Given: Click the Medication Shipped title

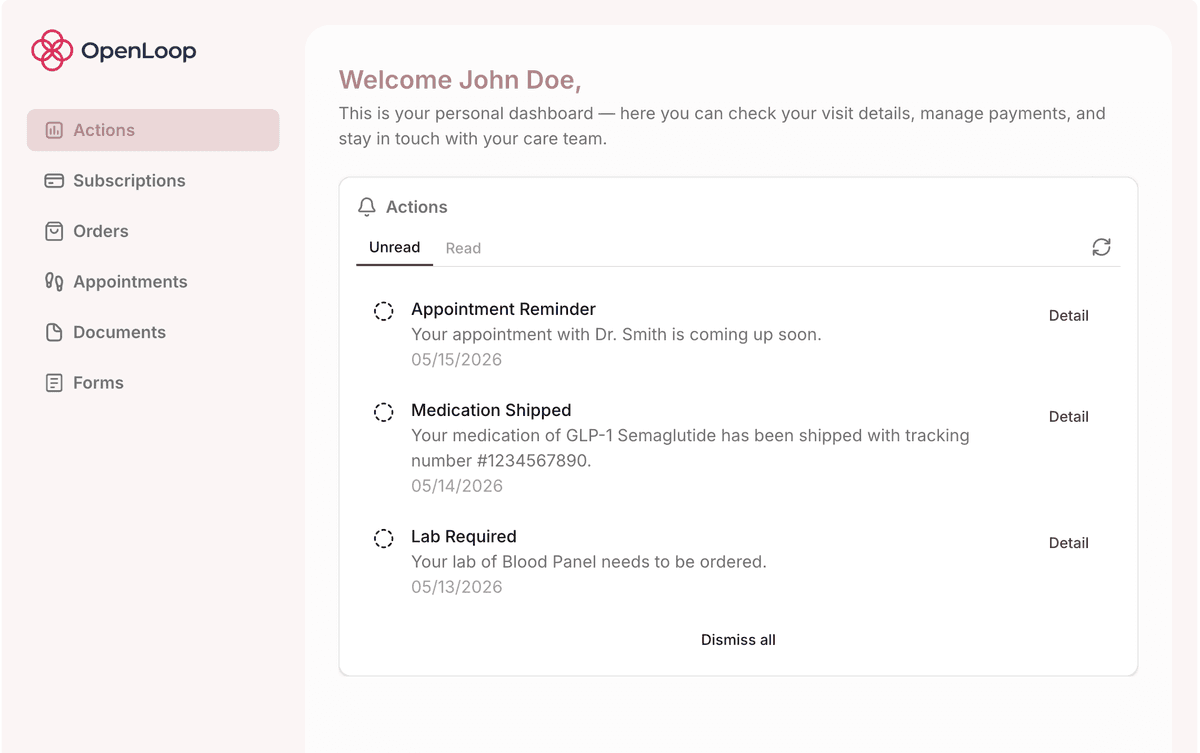Looking at the screenshot, I should tap(491, 410).
